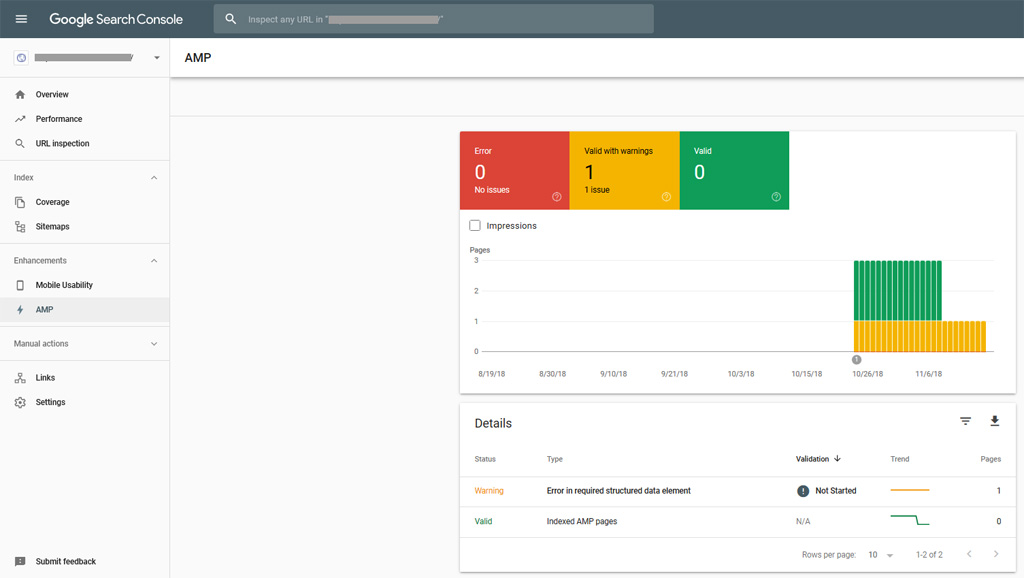The height and width of the screenshot is (578, 1024).
Task: Toggle the navigation sidebar via hamburger menu
Action: click(x=21, y=18)
